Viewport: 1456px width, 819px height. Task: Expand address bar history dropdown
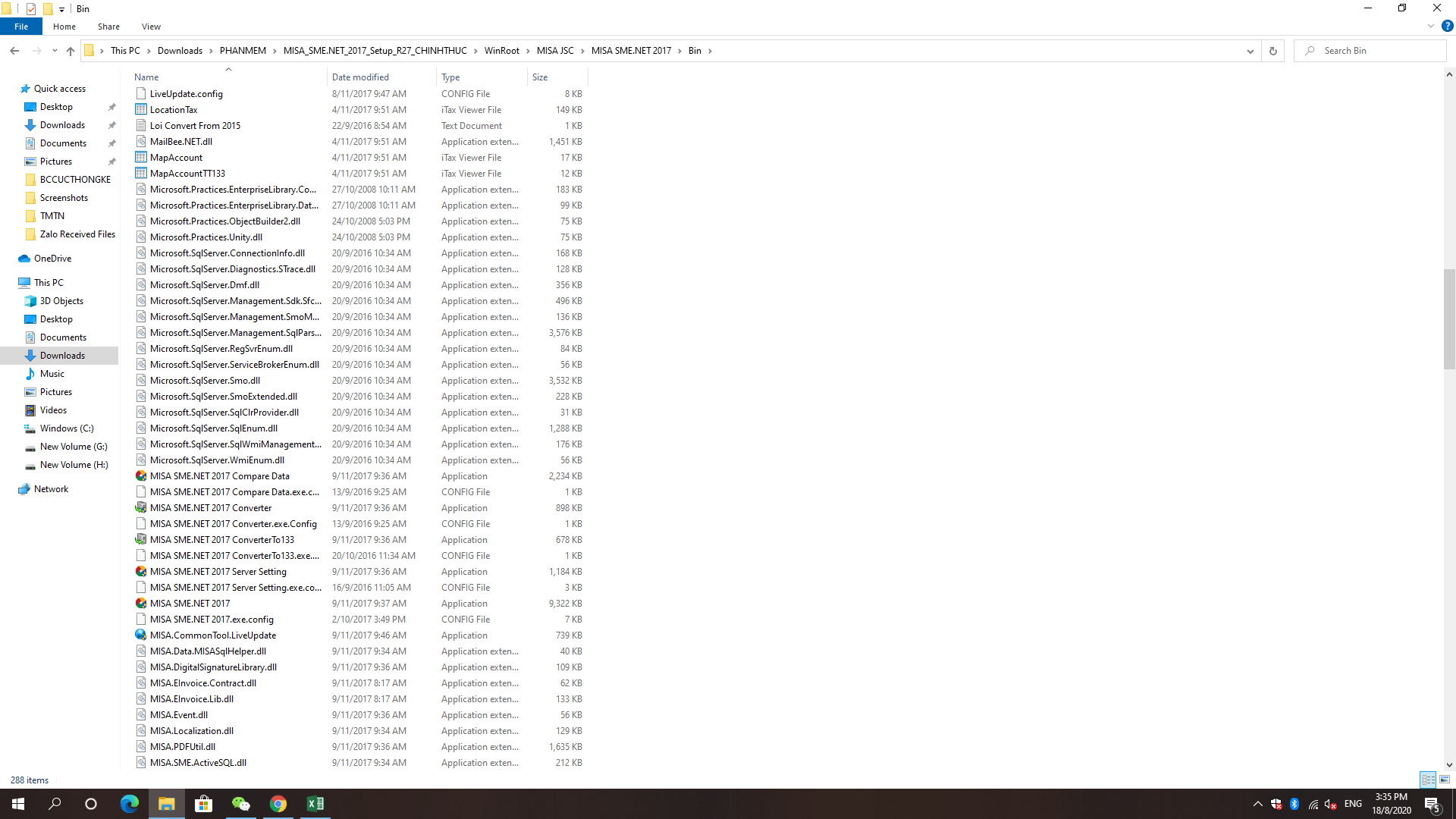pos(1250,51)
